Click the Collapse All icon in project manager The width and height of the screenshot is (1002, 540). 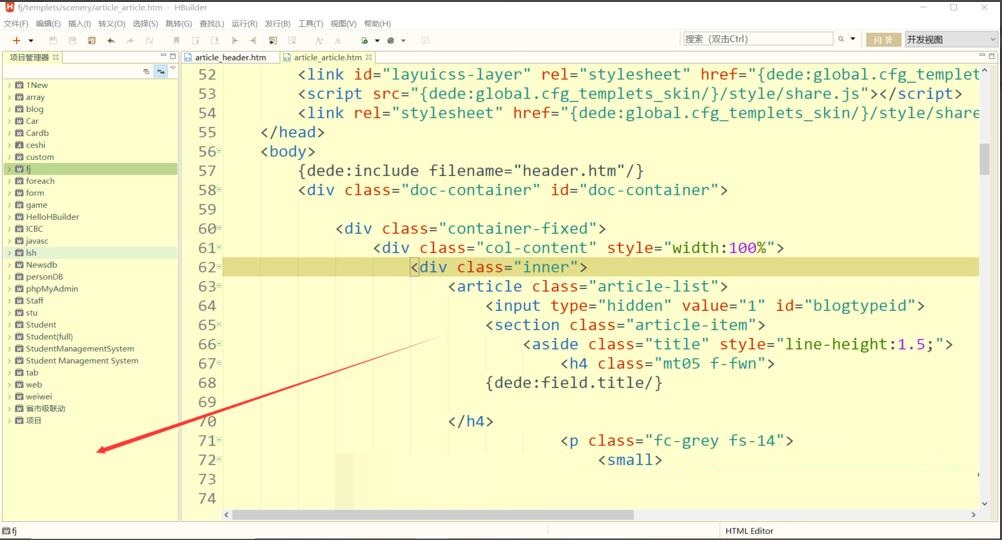146,72
